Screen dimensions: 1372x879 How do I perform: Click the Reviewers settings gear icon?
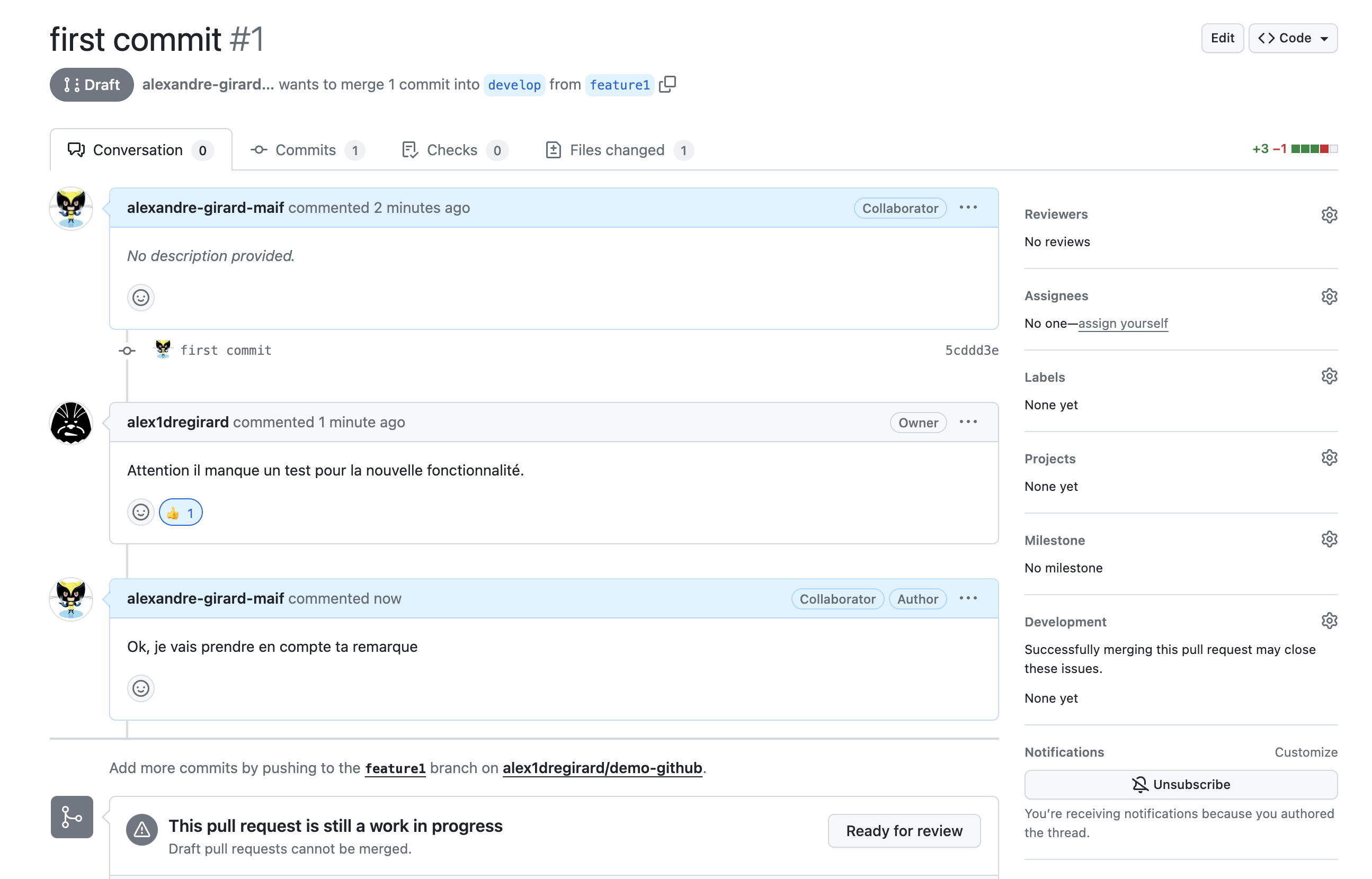click(1329, 213)
